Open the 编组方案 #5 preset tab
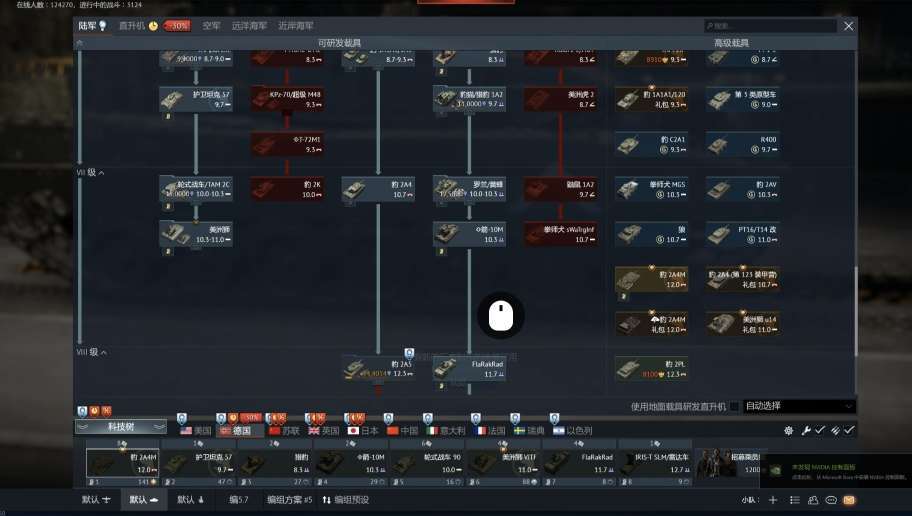This screenshot has height=516, width=912. [x=289, y=500]
